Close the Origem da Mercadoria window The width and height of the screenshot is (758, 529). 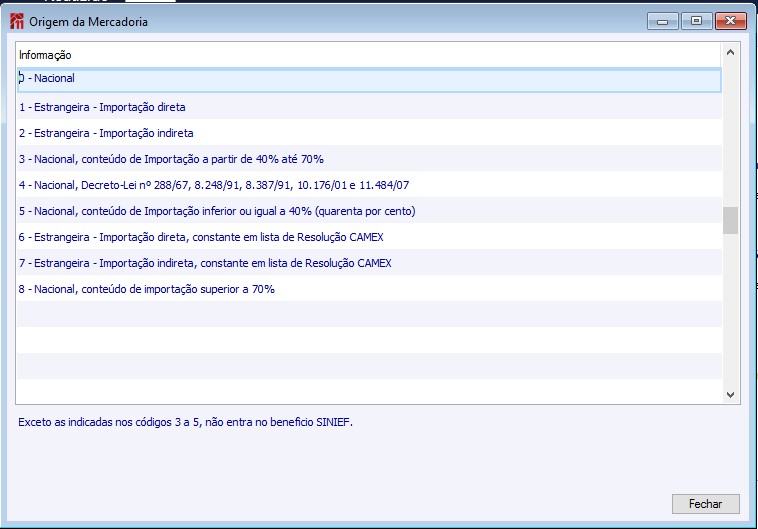coord(730,21)
